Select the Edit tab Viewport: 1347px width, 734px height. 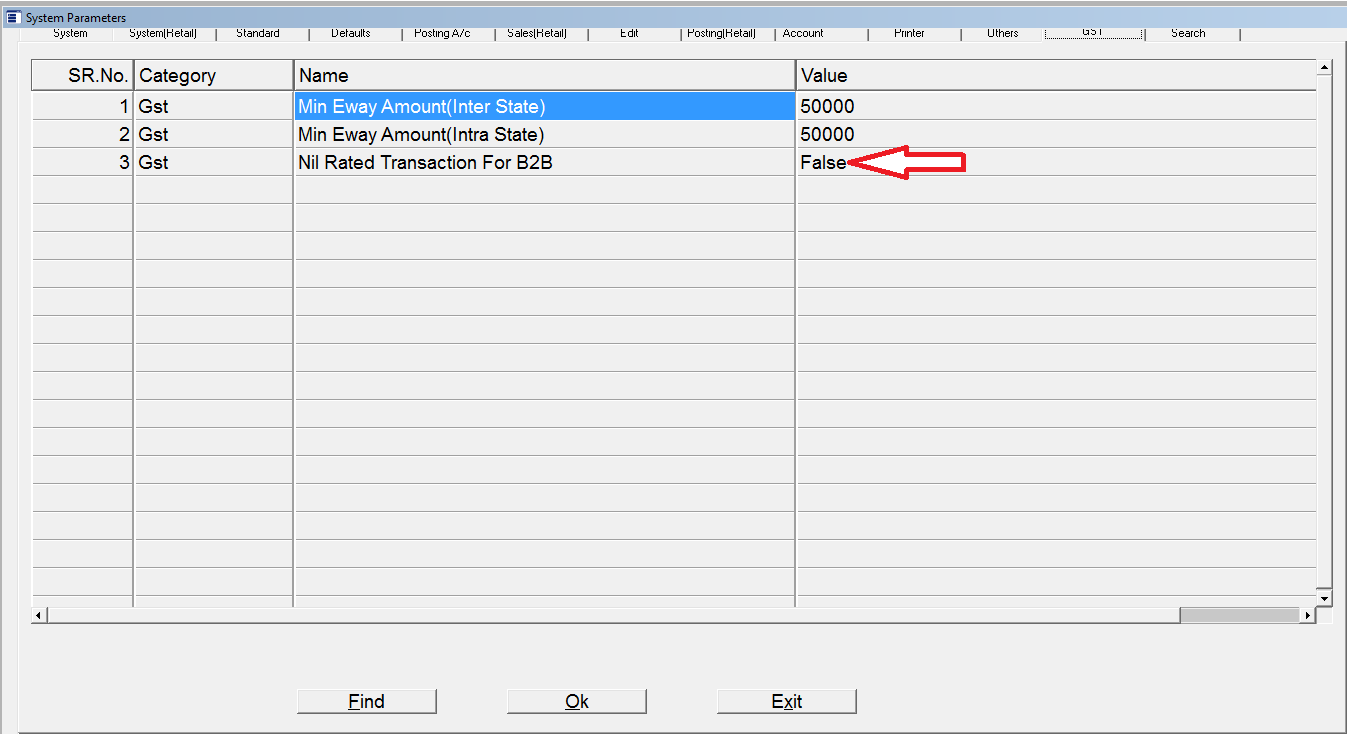[x=629, y=33]
